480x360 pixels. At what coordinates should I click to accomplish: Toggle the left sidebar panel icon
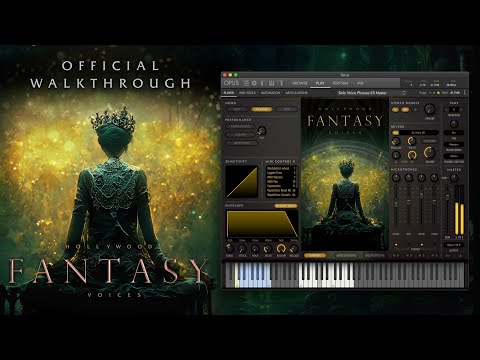(x=262, y=83)
